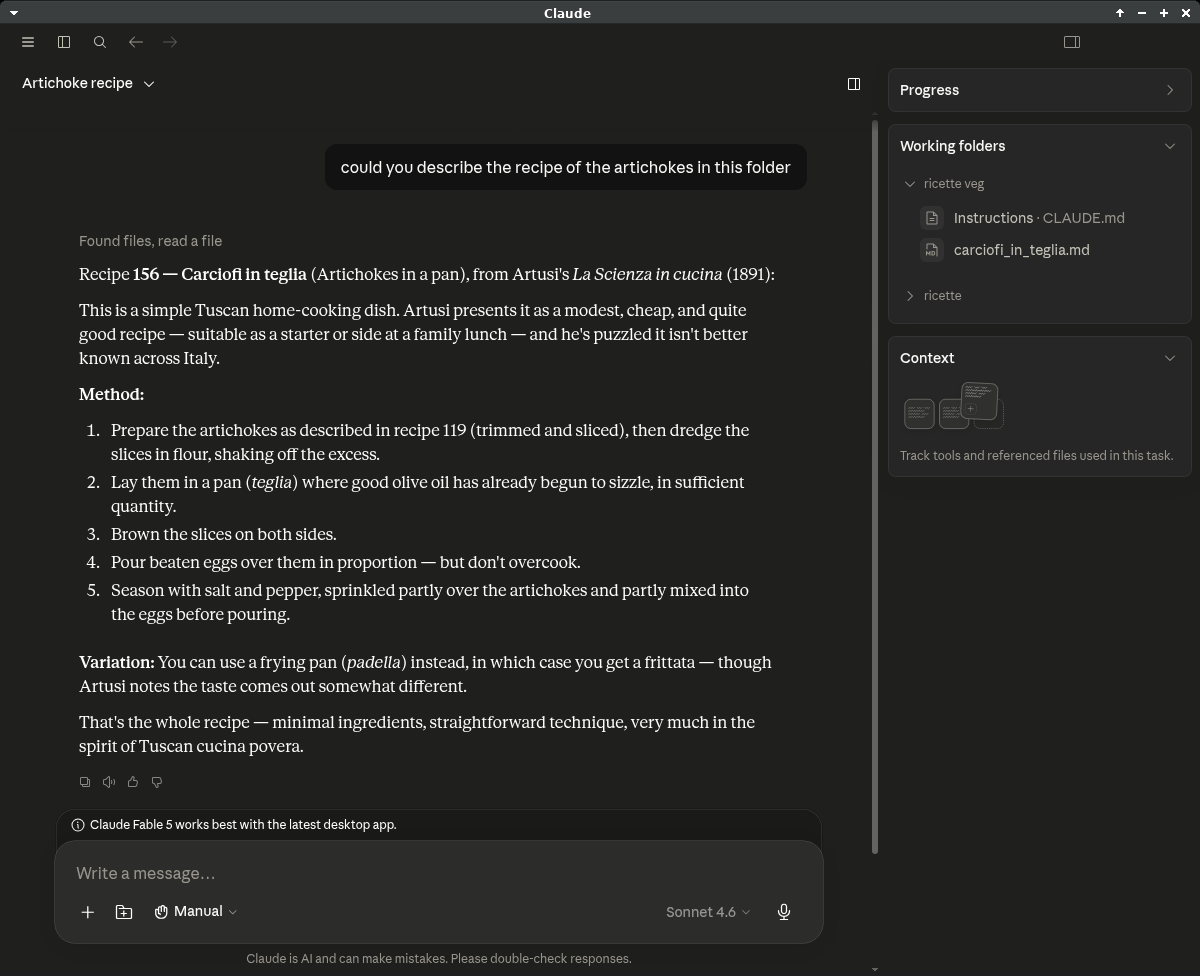1200x976 pixels.
Task: Go forward with the right arrow
Action: tap(170, 42)
